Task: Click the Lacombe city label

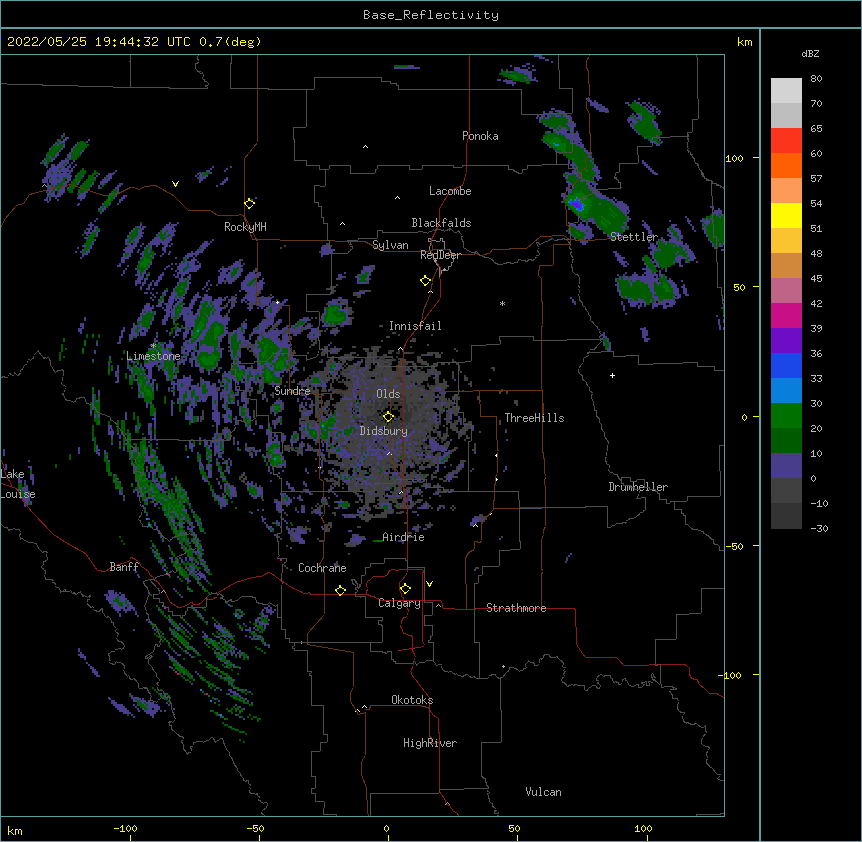Action: point(450,191)
